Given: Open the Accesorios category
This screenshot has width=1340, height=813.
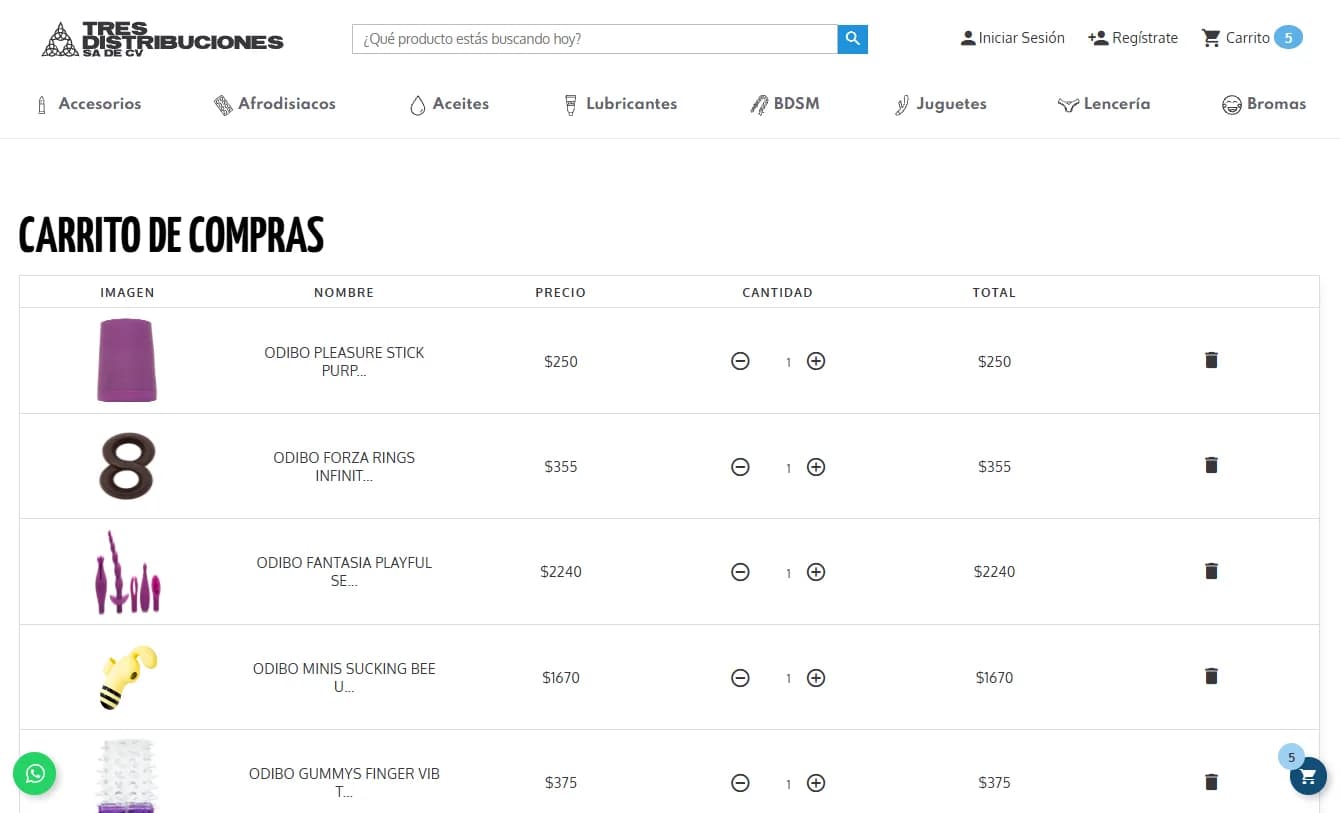Looking at the screenshot, I should point(88,104).
